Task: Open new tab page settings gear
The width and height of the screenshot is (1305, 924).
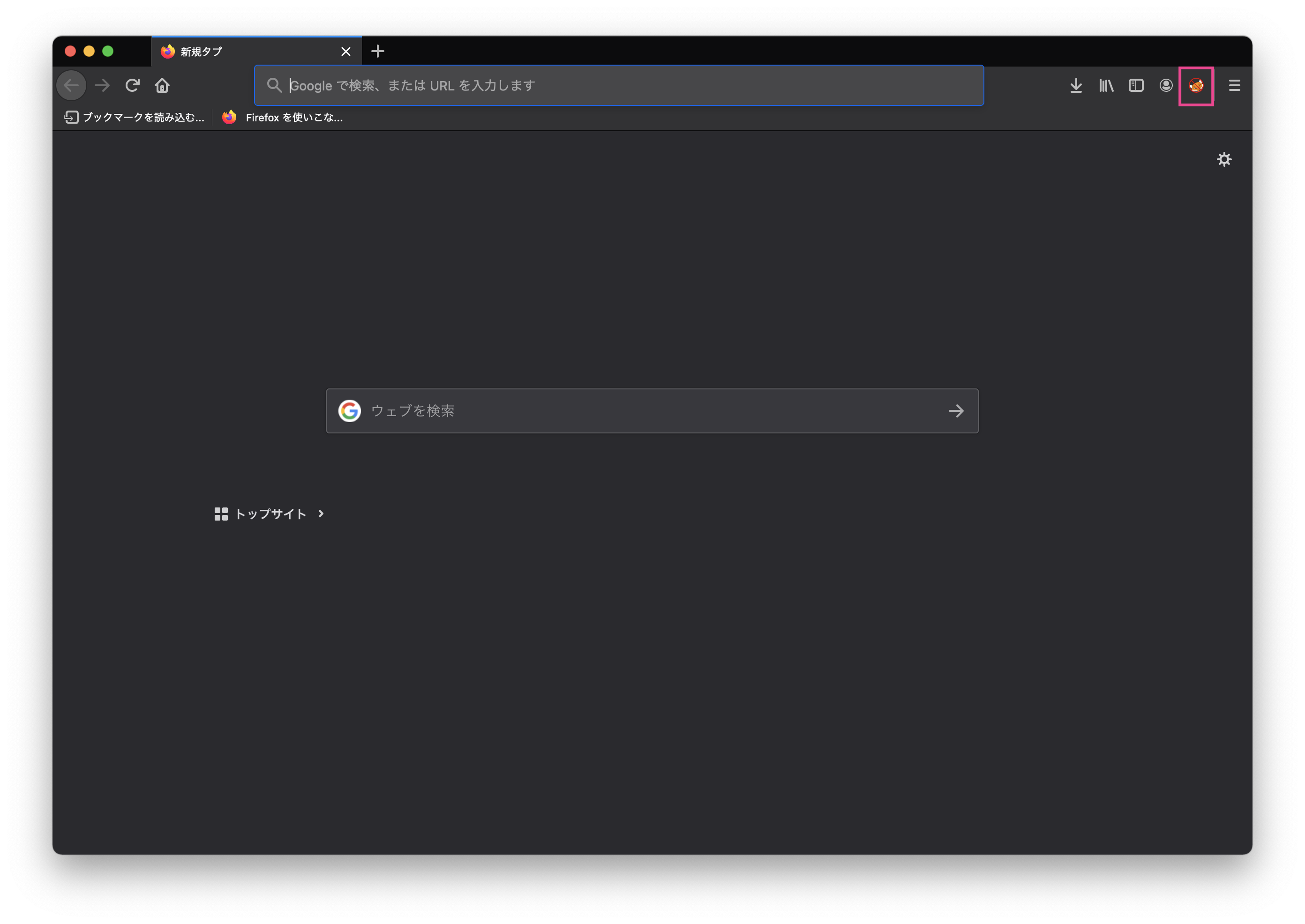Action: [x=1223, y=159]
